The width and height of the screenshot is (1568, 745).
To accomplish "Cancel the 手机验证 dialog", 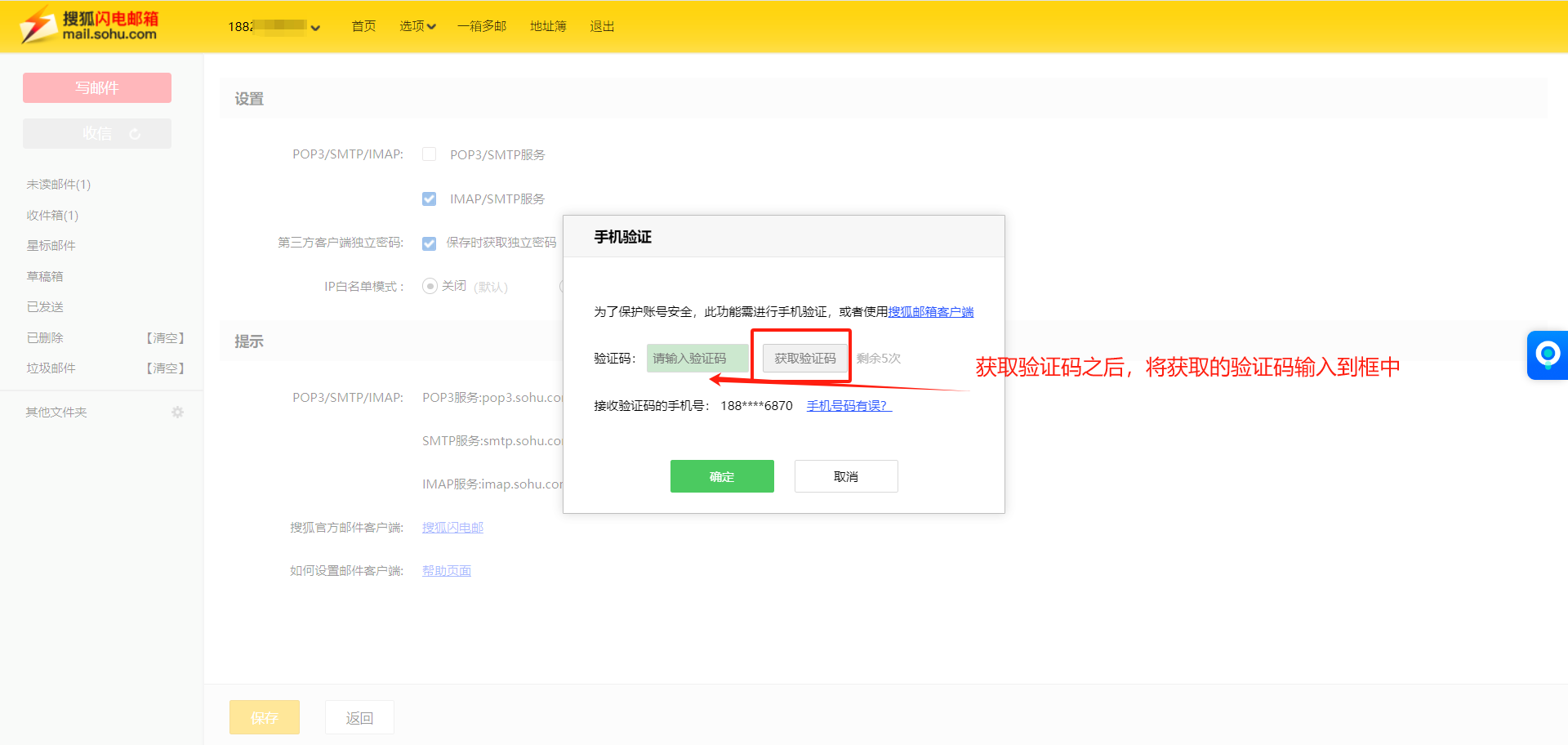I will click(x=846, y=476).
